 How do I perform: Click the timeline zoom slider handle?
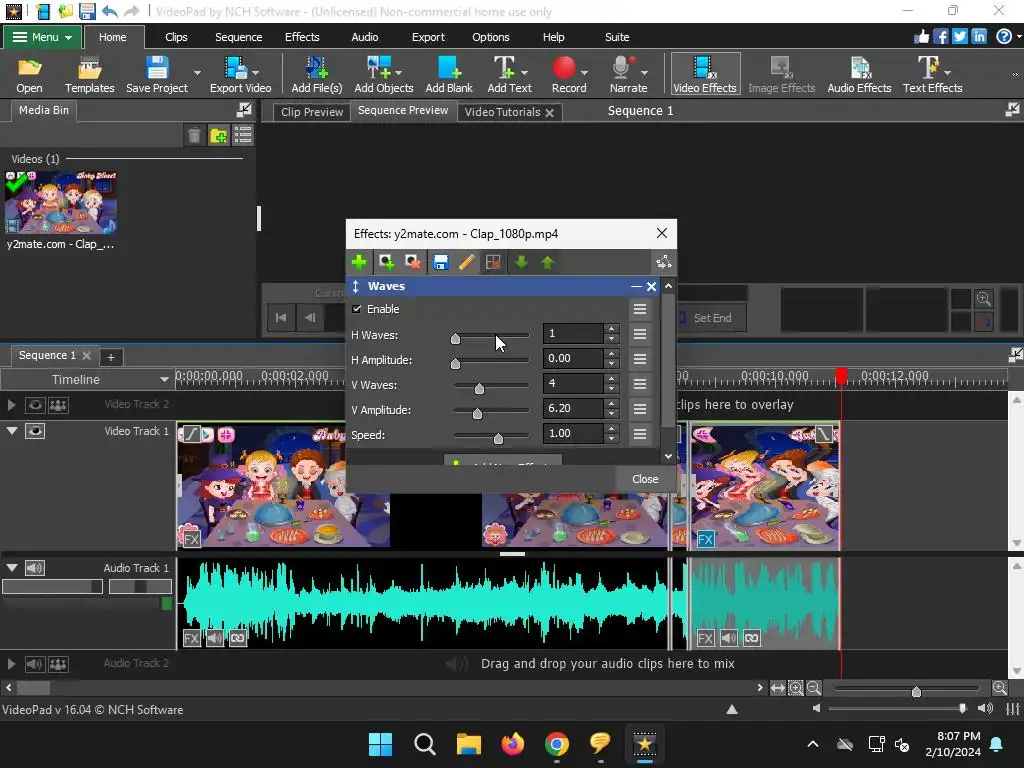[916, 692]
